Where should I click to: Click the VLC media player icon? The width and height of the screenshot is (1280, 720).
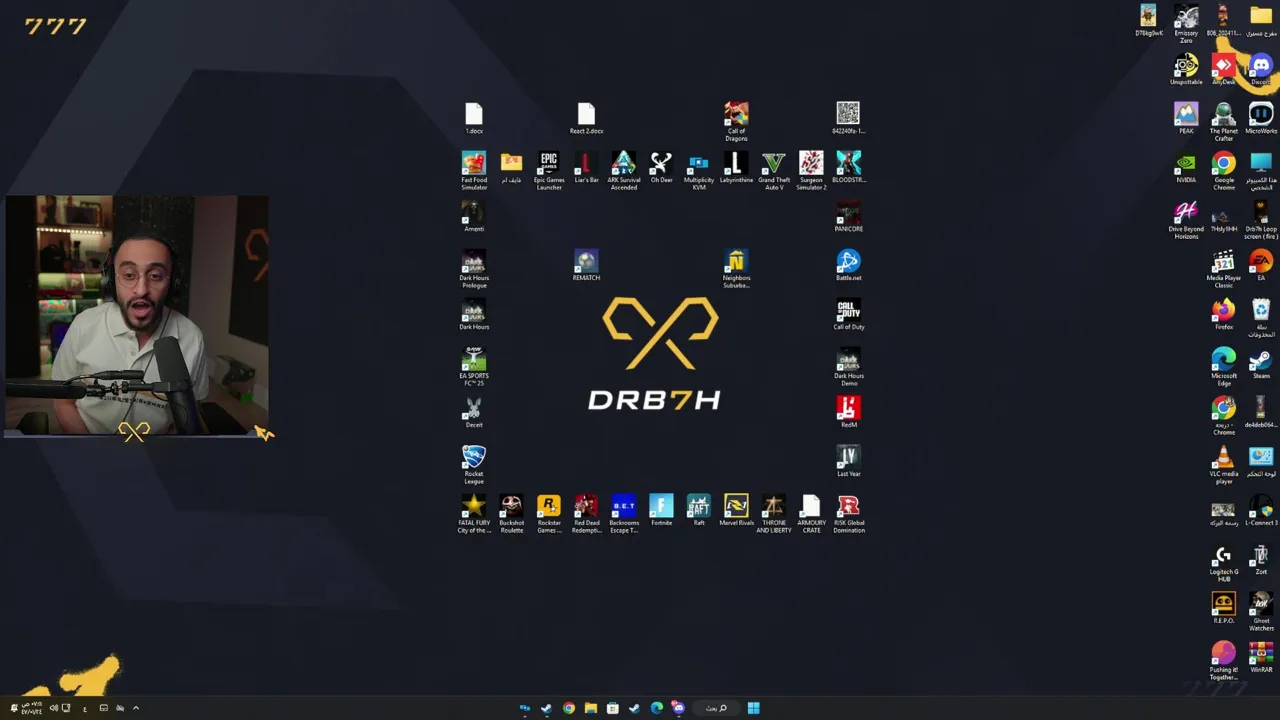(1224, 465)
